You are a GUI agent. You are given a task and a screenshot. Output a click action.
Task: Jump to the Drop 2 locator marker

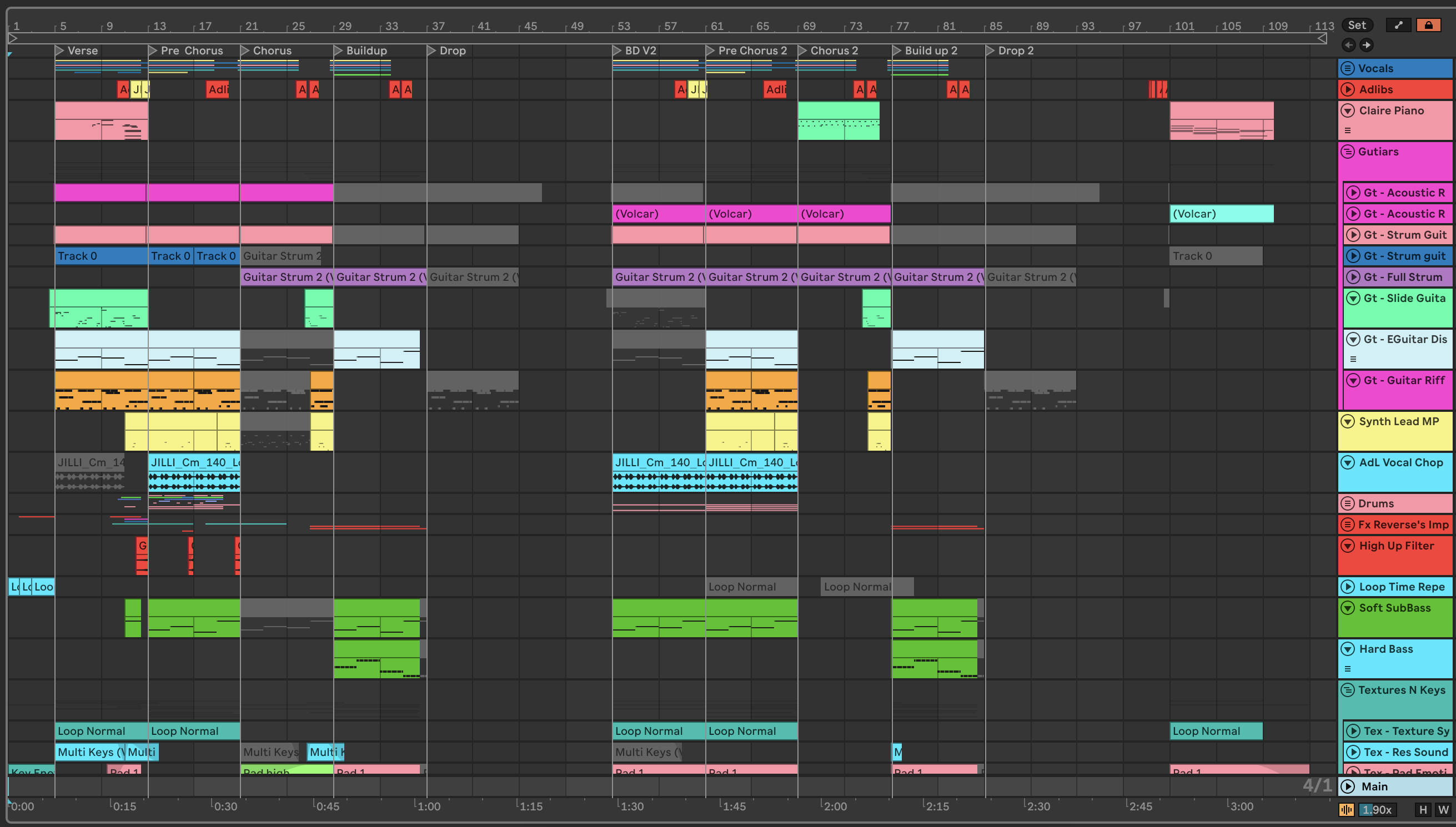click(x=990, y=51)
